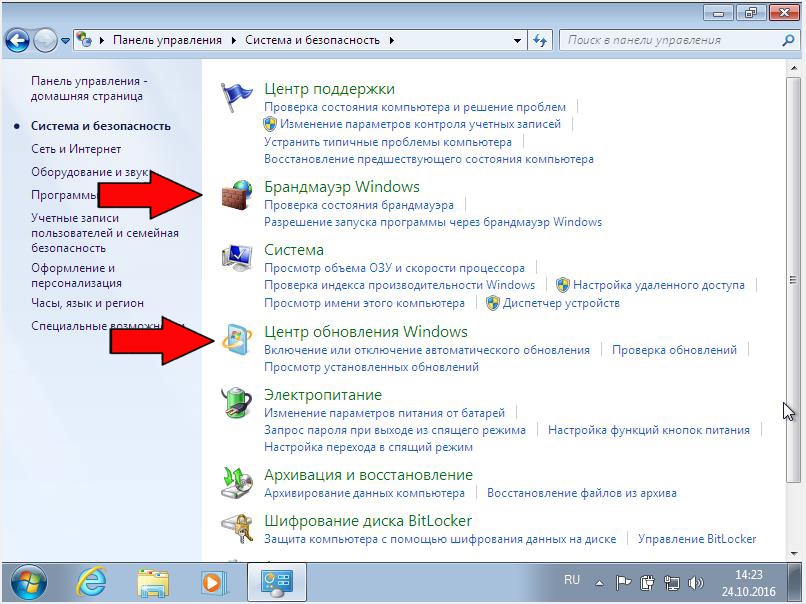
Task: Click Восстановление файлов из архива
Action: (x=581, y=493)
